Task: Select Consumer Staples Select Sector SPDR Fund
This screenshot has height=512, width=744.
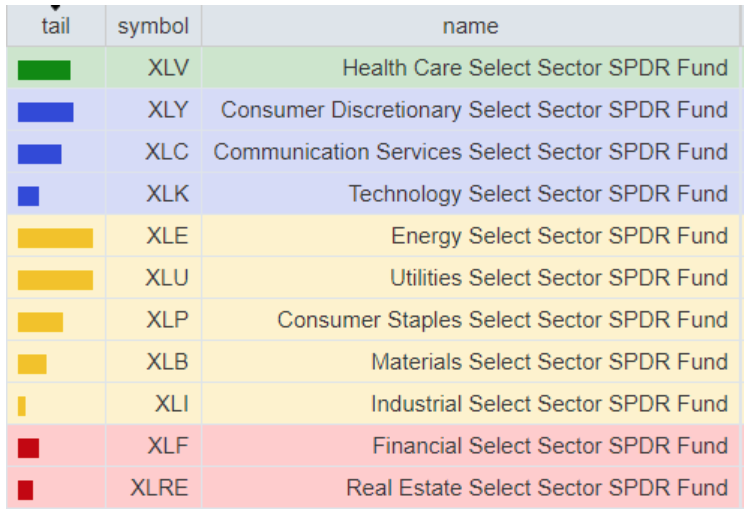Action: [x=502, y=320]
